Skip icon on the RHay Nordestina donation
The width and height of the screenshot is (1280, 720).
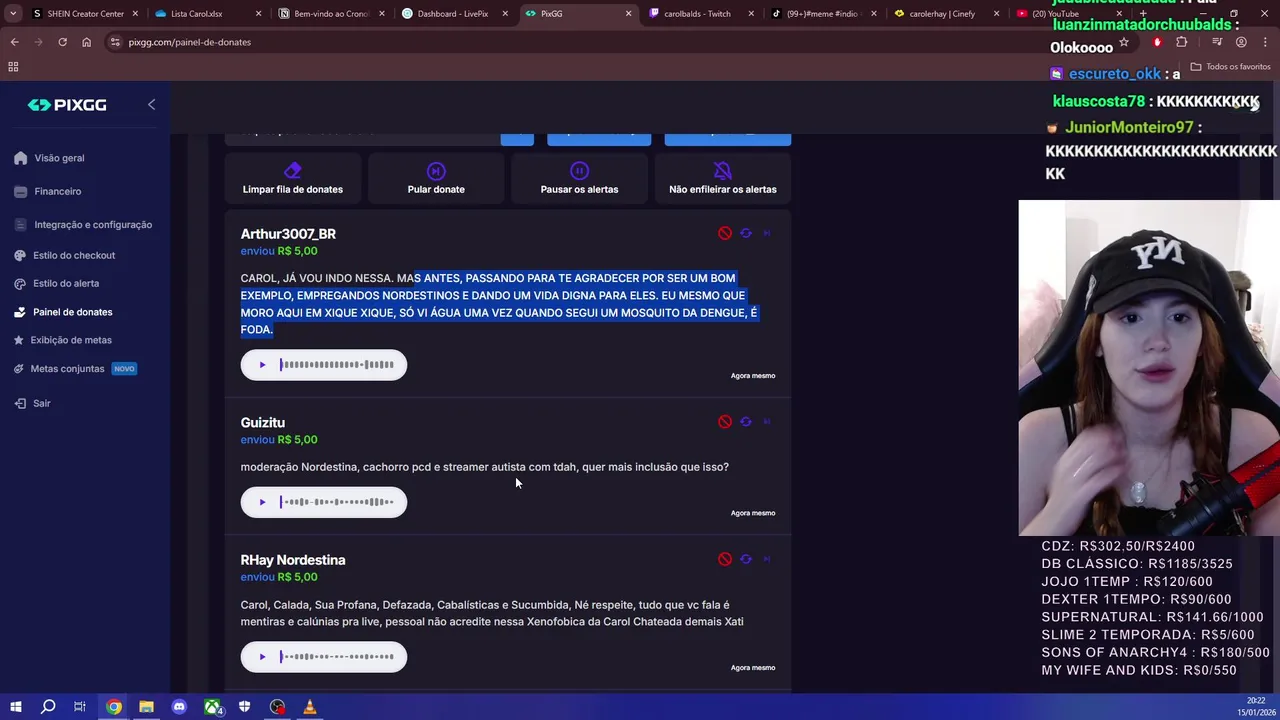(767, 559)
